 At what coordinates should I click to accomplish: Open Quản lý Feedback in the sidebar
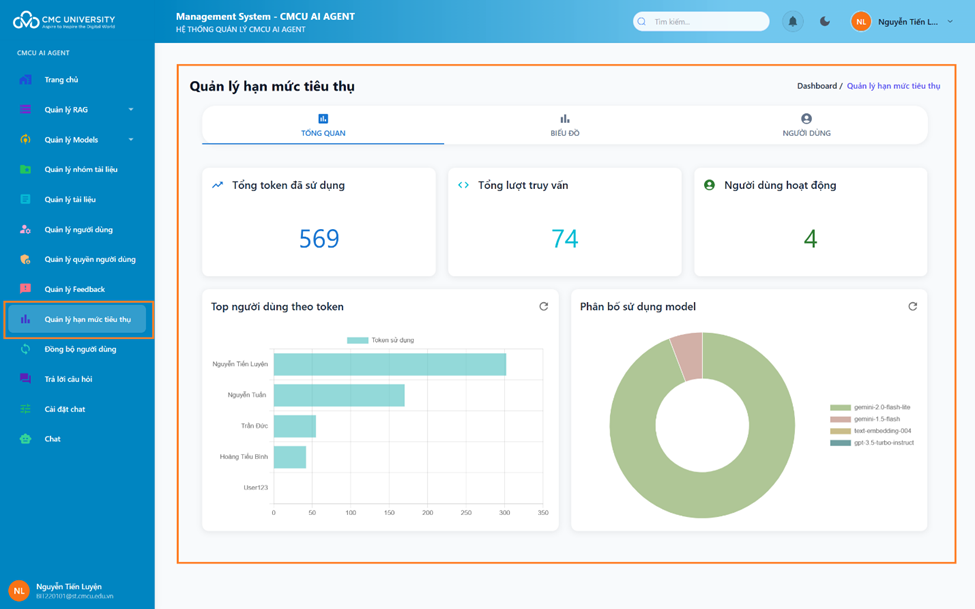(x=74, y=289)
